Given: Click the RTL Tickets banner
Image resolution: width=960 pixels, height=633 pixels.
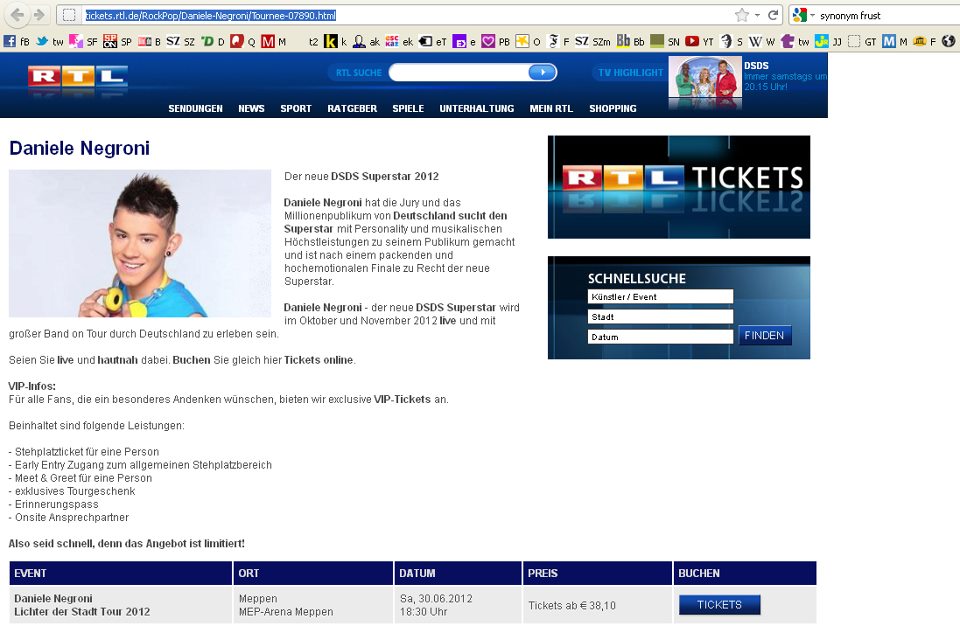Looking at the screenshot, I should (x=679, y=187).
